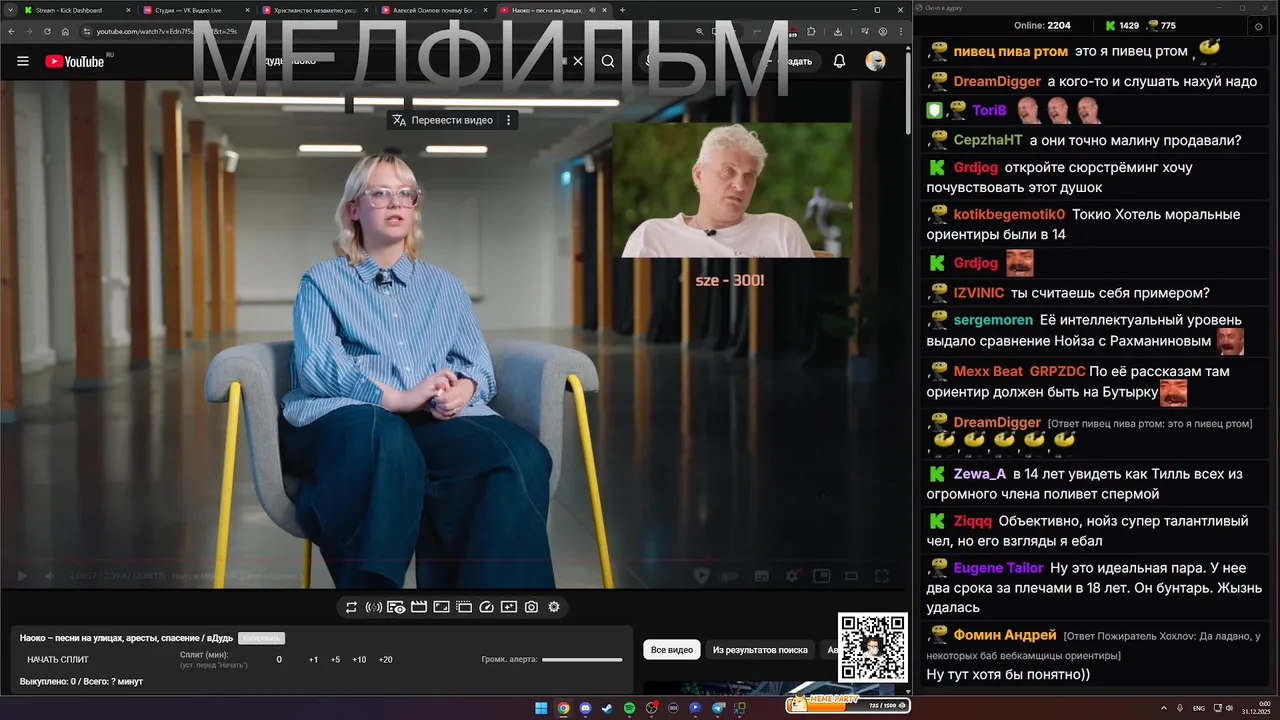1280x720 pixels.
Task: Click the zoom magnifier in address bar
Action: click(x=699, y=31)
